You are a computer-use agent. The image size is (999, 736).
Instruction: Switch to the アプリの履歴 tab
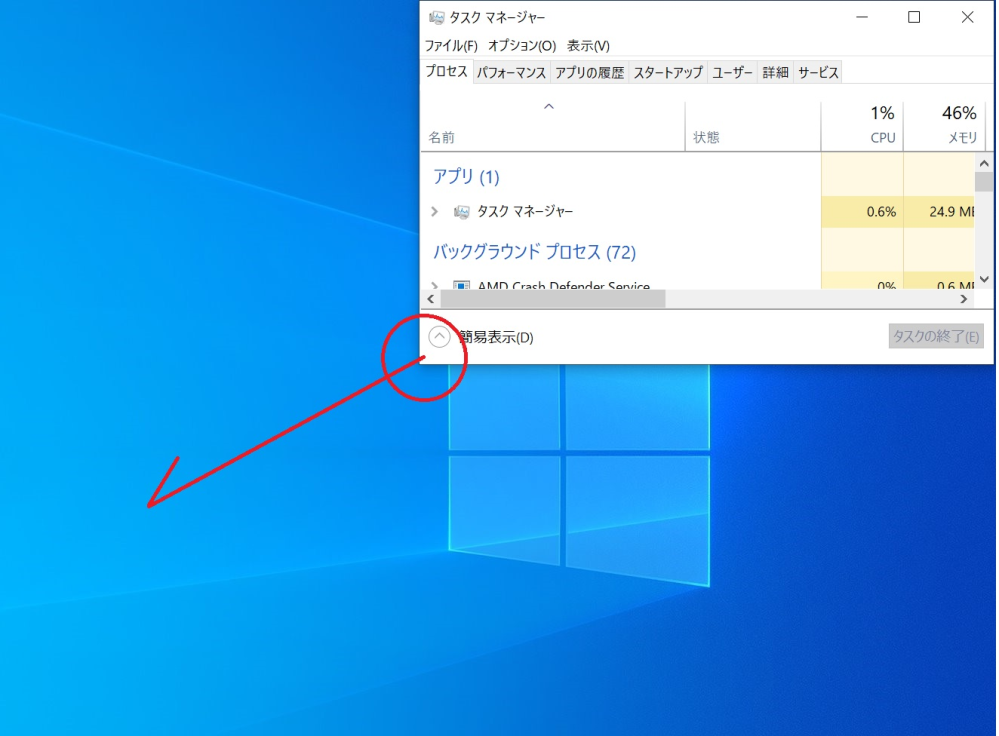tap(589, 73)
